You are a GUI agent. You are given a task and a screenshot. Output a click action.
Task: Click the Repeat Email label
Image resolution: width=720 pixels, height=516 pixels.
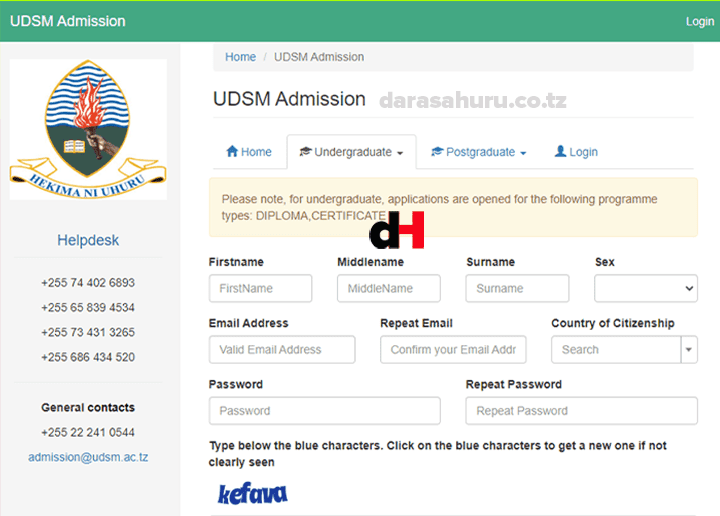[x=416, y=323]
